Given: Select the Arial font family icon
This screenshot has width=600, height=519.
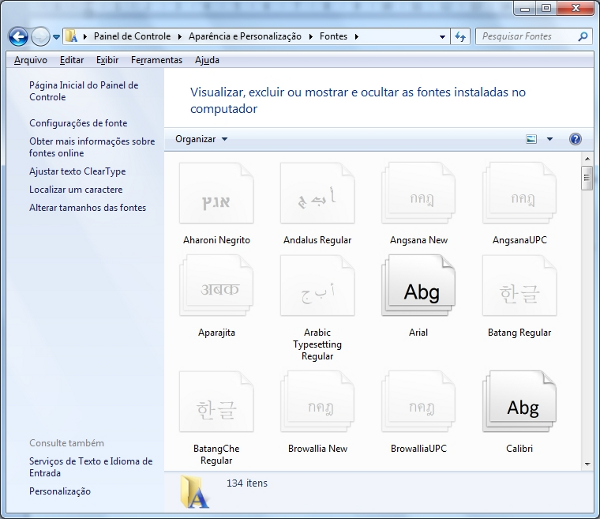Looking at the screenshot, I should pyautogui.click(x=418, y=286).
